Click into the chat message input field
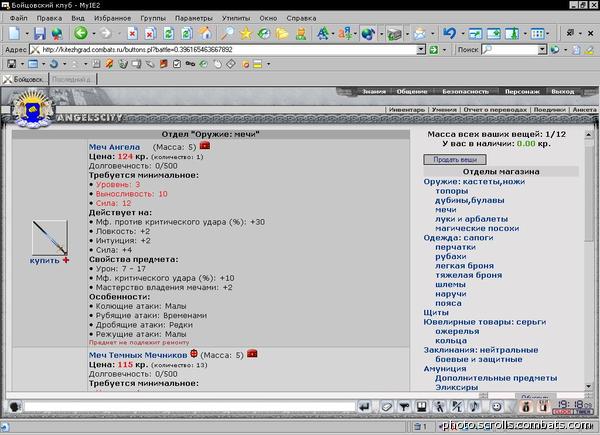The image size is (600, 435). click(189, 406)
